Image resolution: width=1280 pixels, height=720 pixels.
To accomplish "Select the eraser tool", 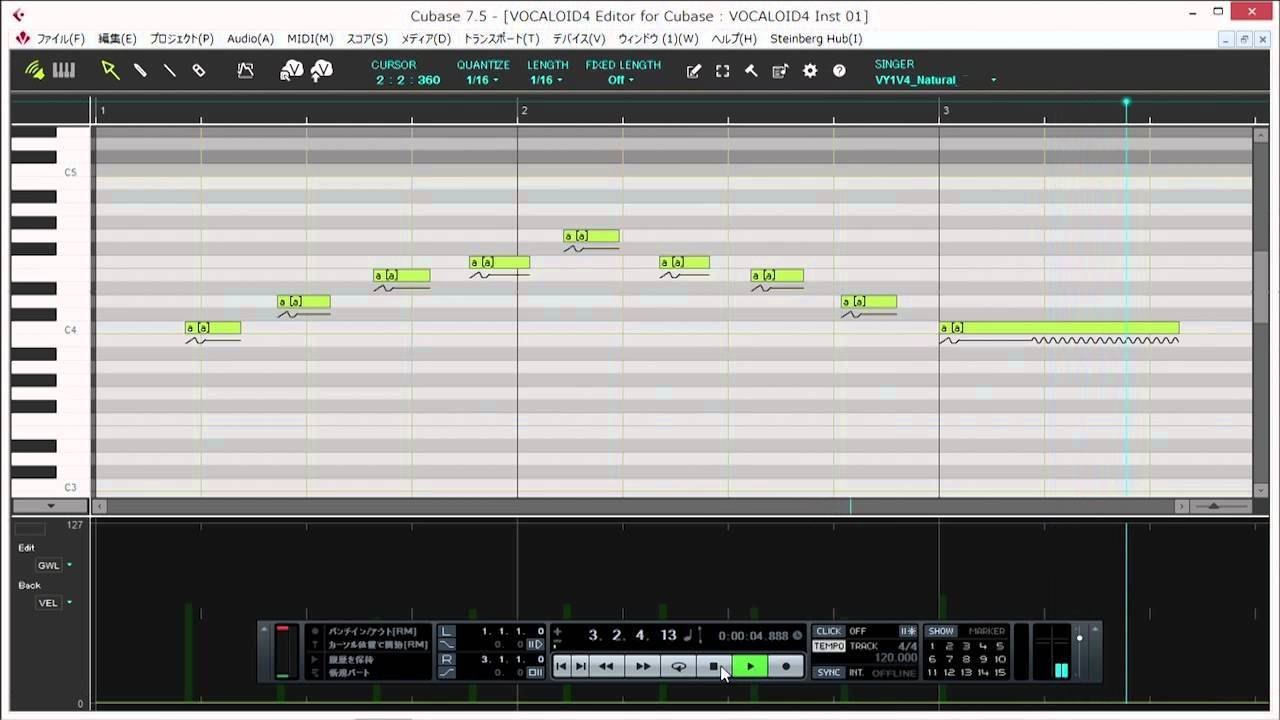I will pyautogui.click(x=198, y=71).
